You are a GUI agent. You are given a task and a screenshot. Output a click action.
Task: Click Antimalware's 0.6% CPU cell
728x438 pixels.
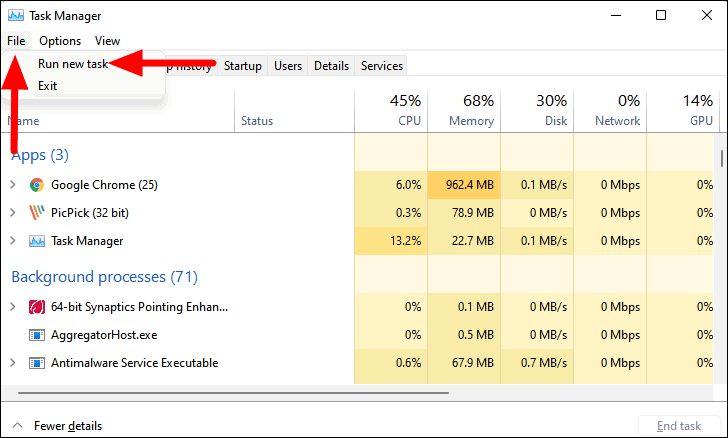click(391, 363)
